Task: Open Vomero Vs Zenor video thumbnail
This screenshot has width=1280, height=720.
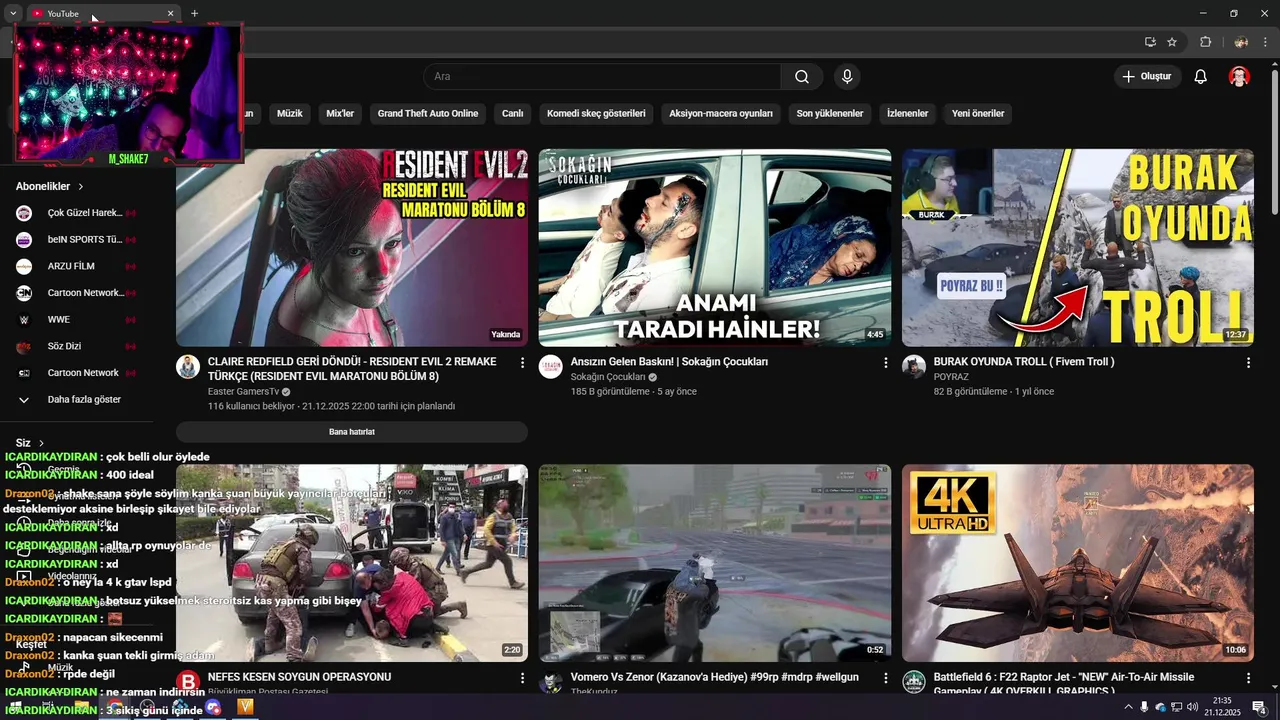Action: pyautogui.click(x=715, y=563)
